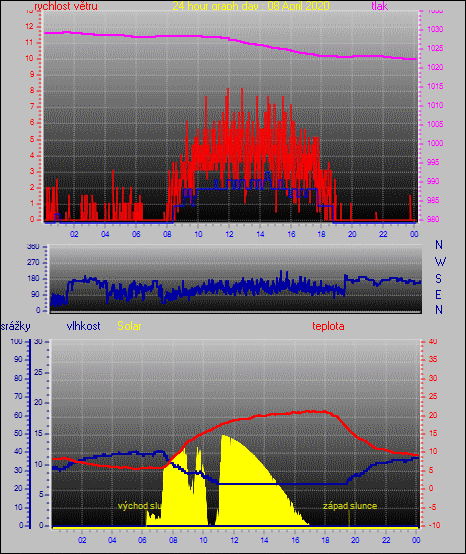This screenshot has height=554, width=466.
Task: Click the hour label 16 under bottom graph
Action: [x=295, y=540]
